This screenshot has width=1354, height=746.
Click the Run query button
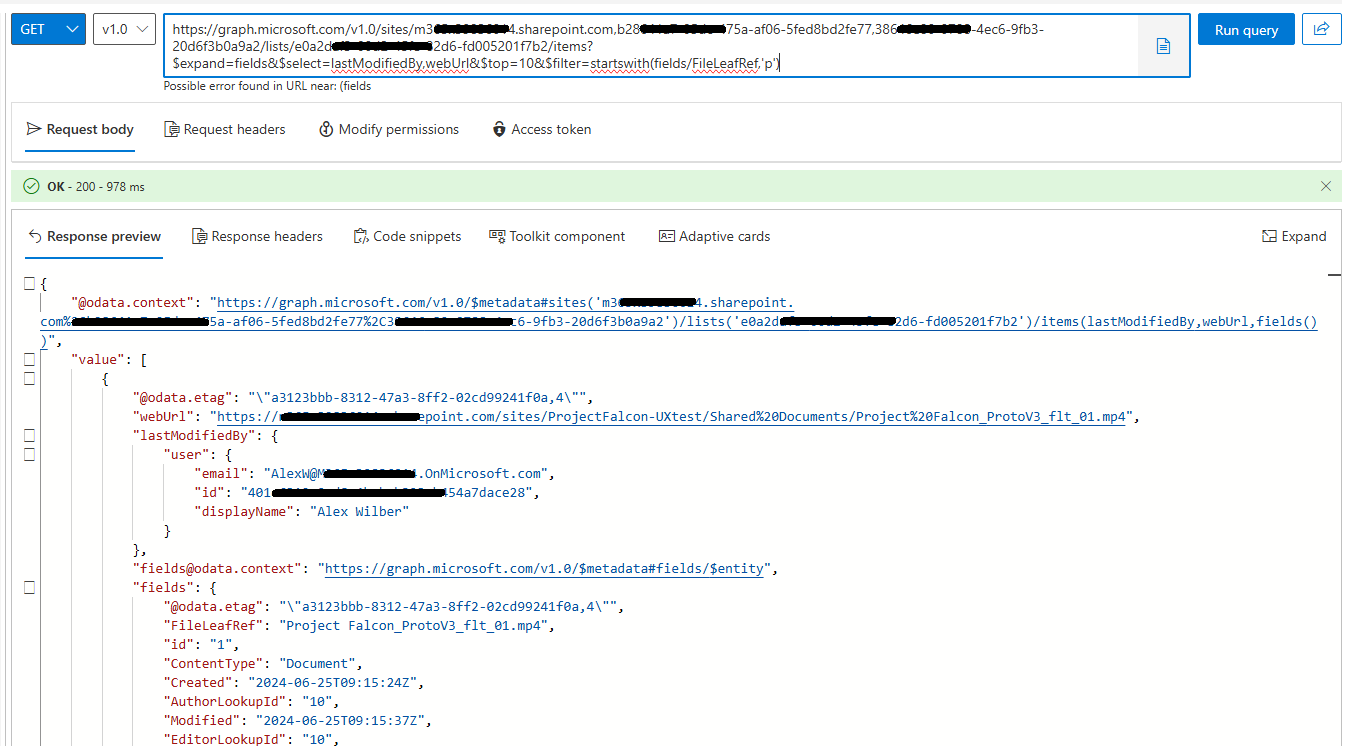pyautogui.click(x=1246, y=29)
